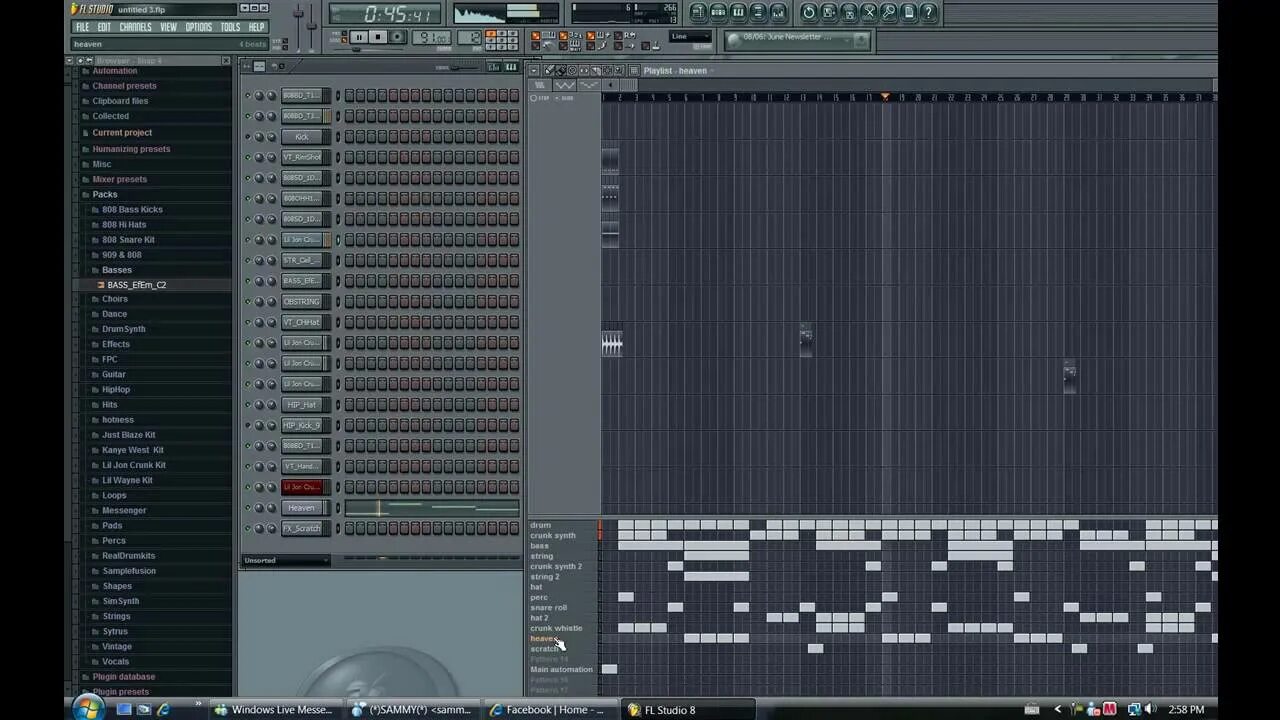Click the FX_Scratch channel button
The height and width of the screenshot is (720, 1280).
[302, 529]
